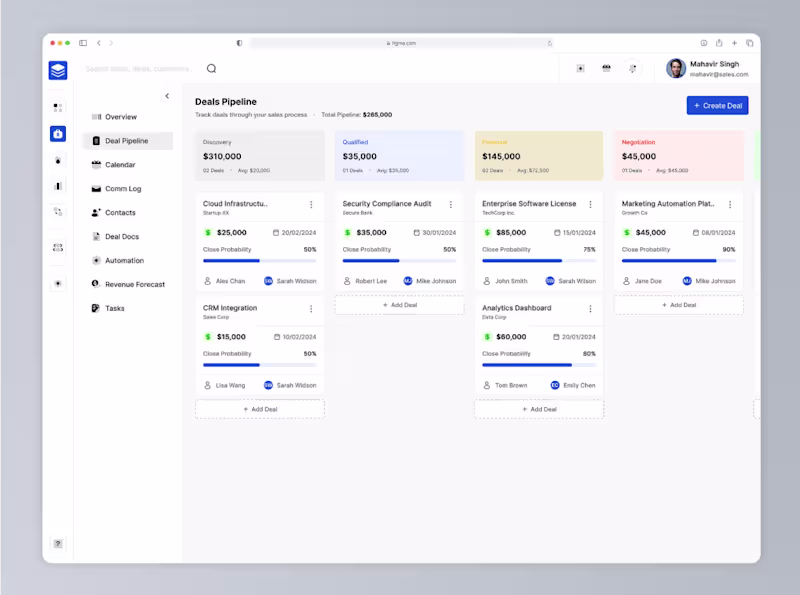Click the Mahavir Singh profile avatar
800x595 pixels.
click(x=676, y=68)
